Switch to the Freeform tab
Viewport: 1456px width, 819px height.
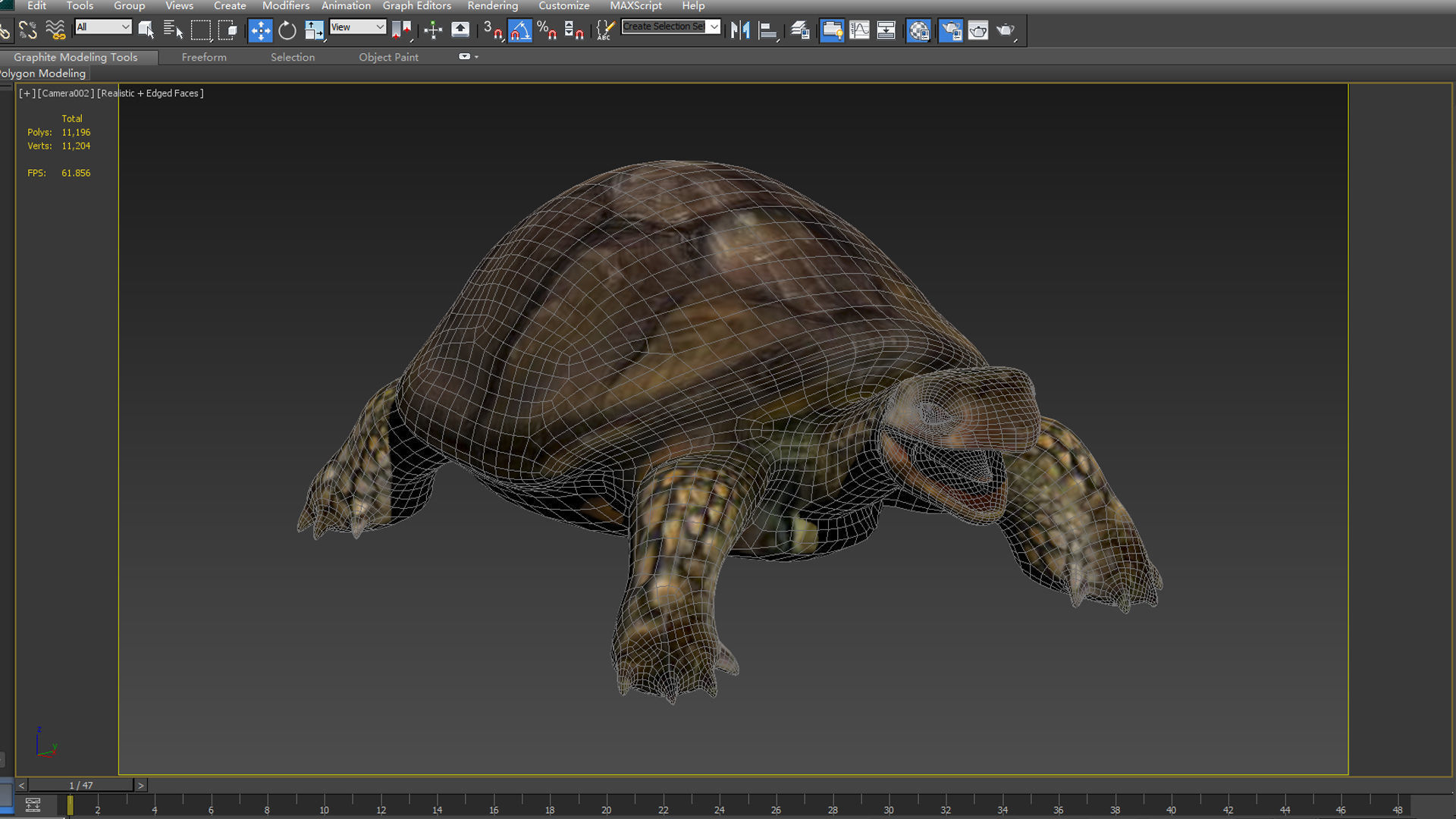(x=204, y=57)
